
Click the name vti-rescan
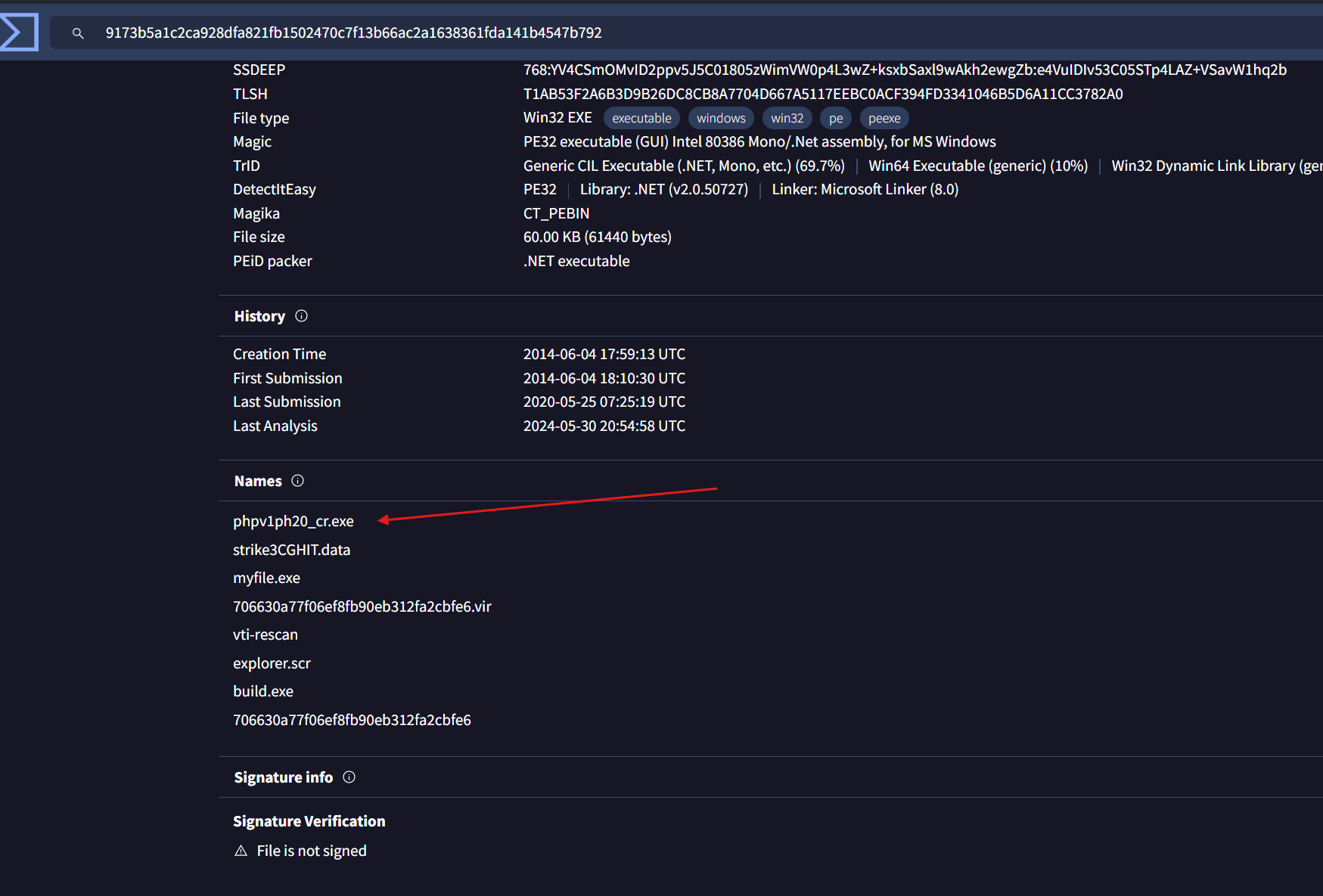pyautogui.click(x=266, y=634)
